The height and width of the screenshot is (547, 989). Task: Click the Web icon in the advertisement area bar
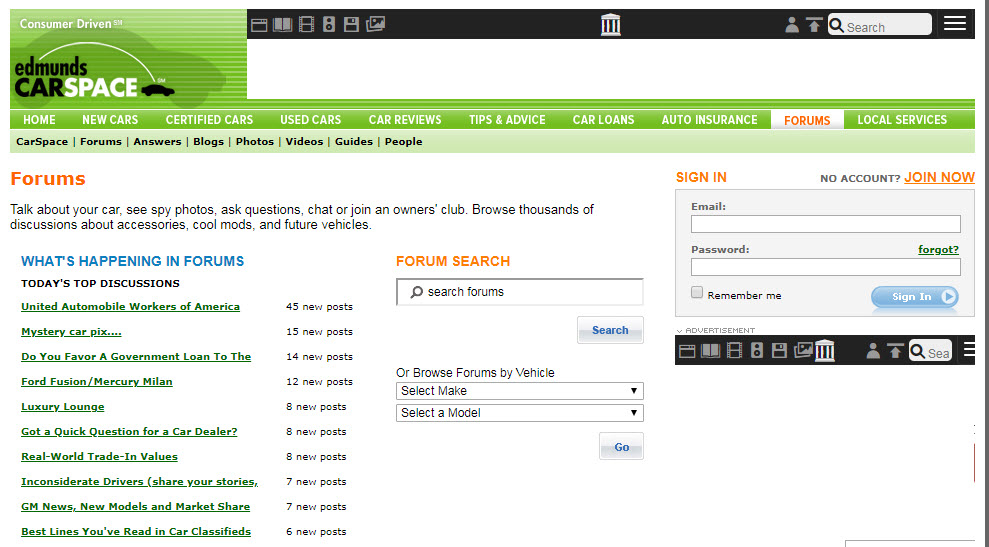(687, 351)
